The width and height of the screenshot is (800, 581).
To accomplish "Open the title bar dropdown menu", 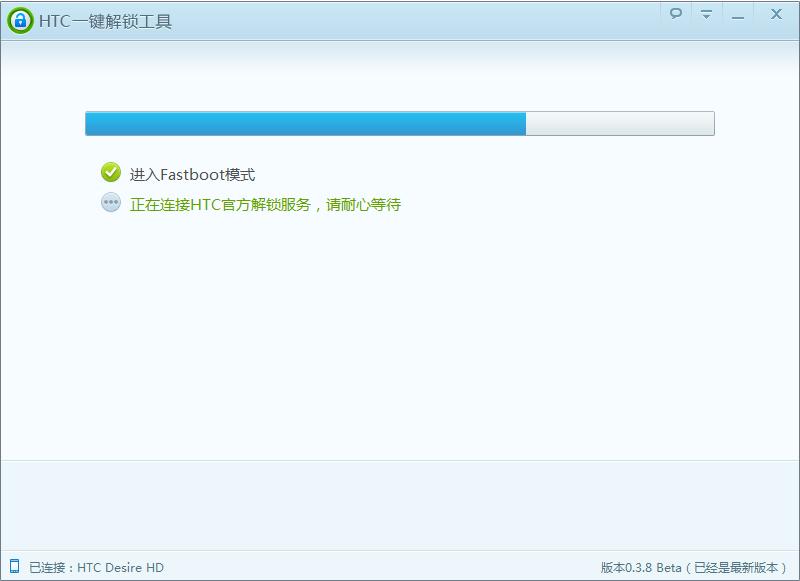I will pyautogui.click(x=706, y=14).
